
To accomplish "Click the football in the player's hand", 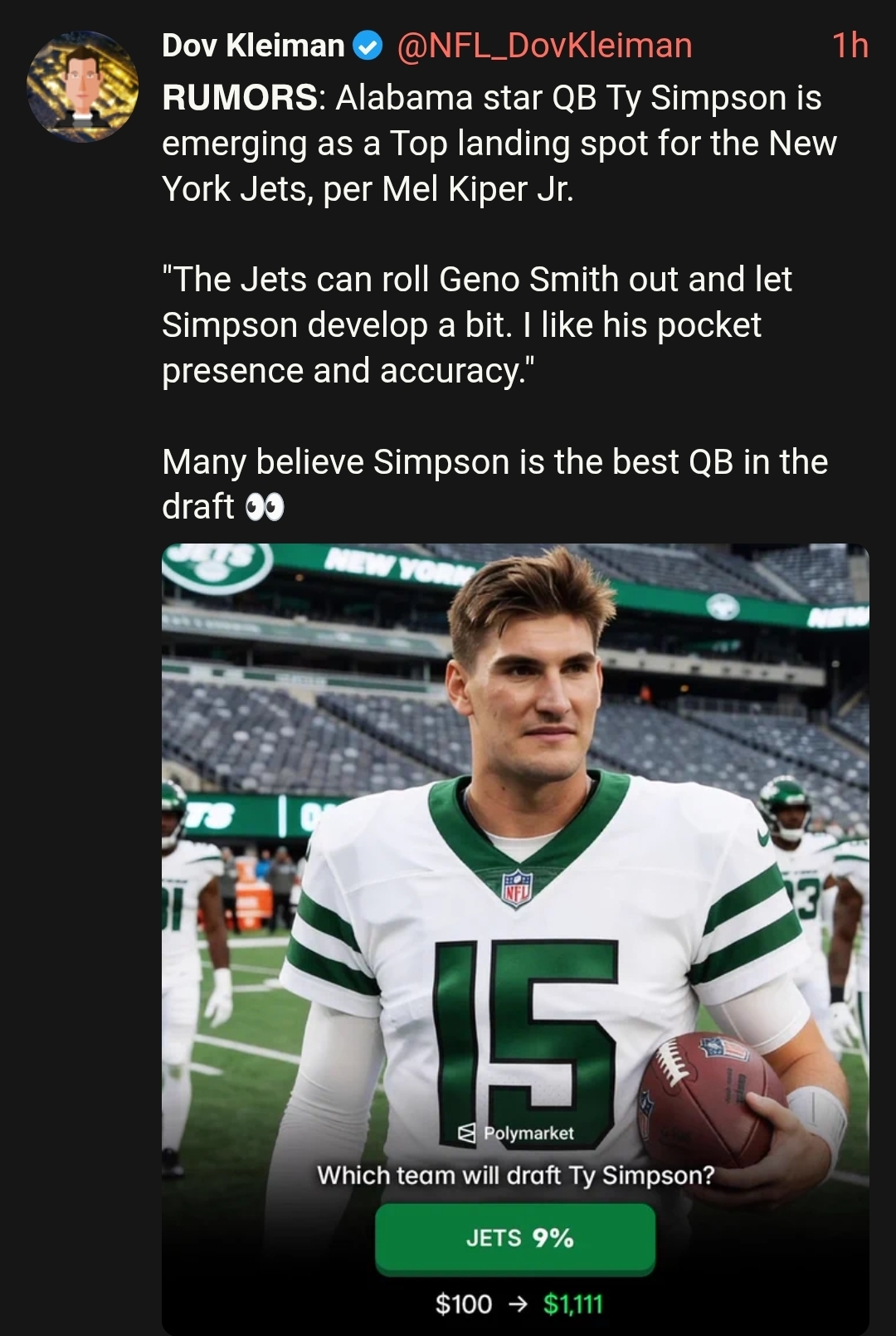I will point(711,1097).
